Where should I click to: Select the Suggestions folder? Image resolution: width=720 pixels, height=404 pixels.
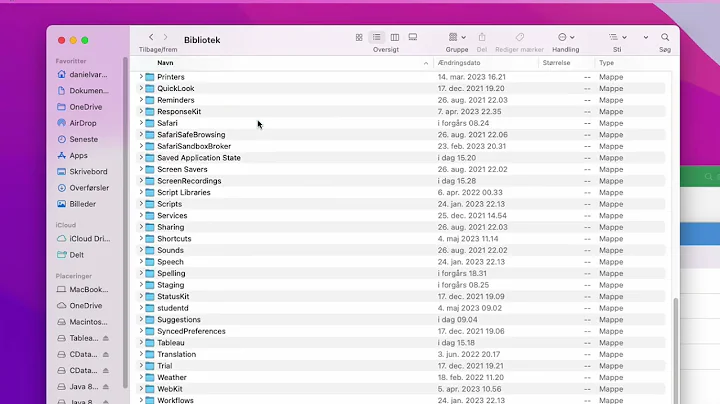tap(401, 320)
